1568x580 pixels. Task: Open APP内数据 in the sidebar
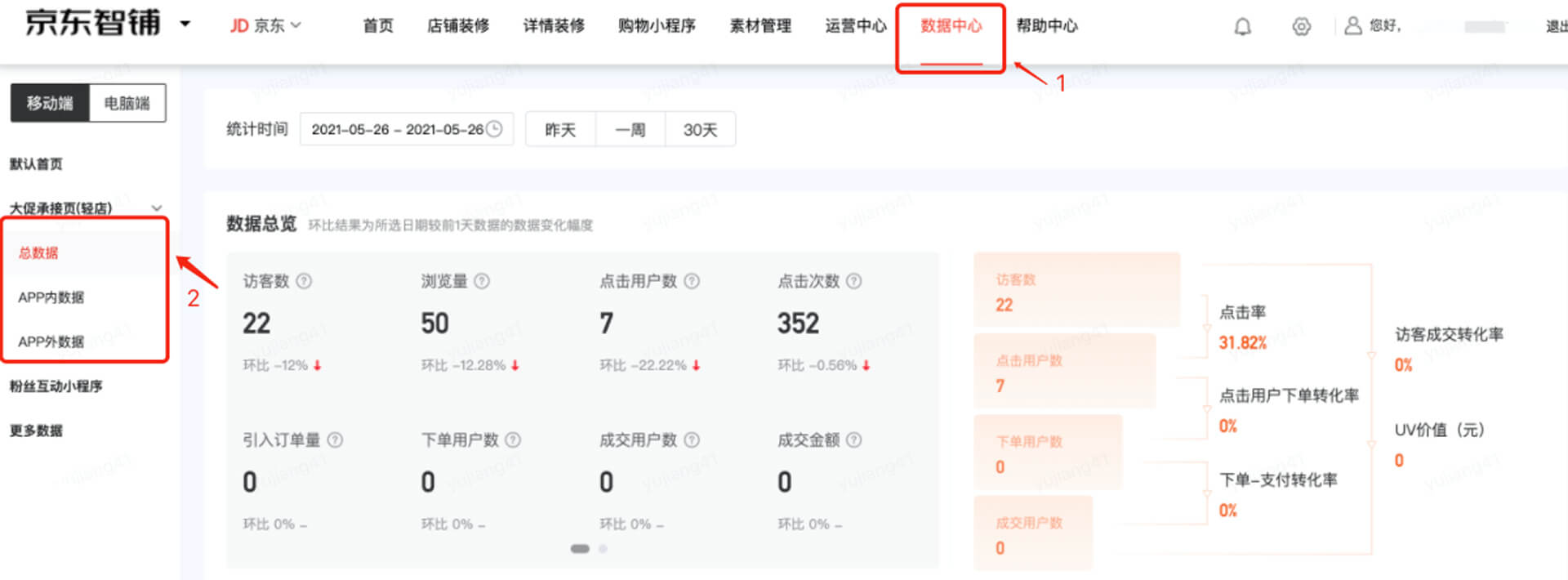coord(51,297)
